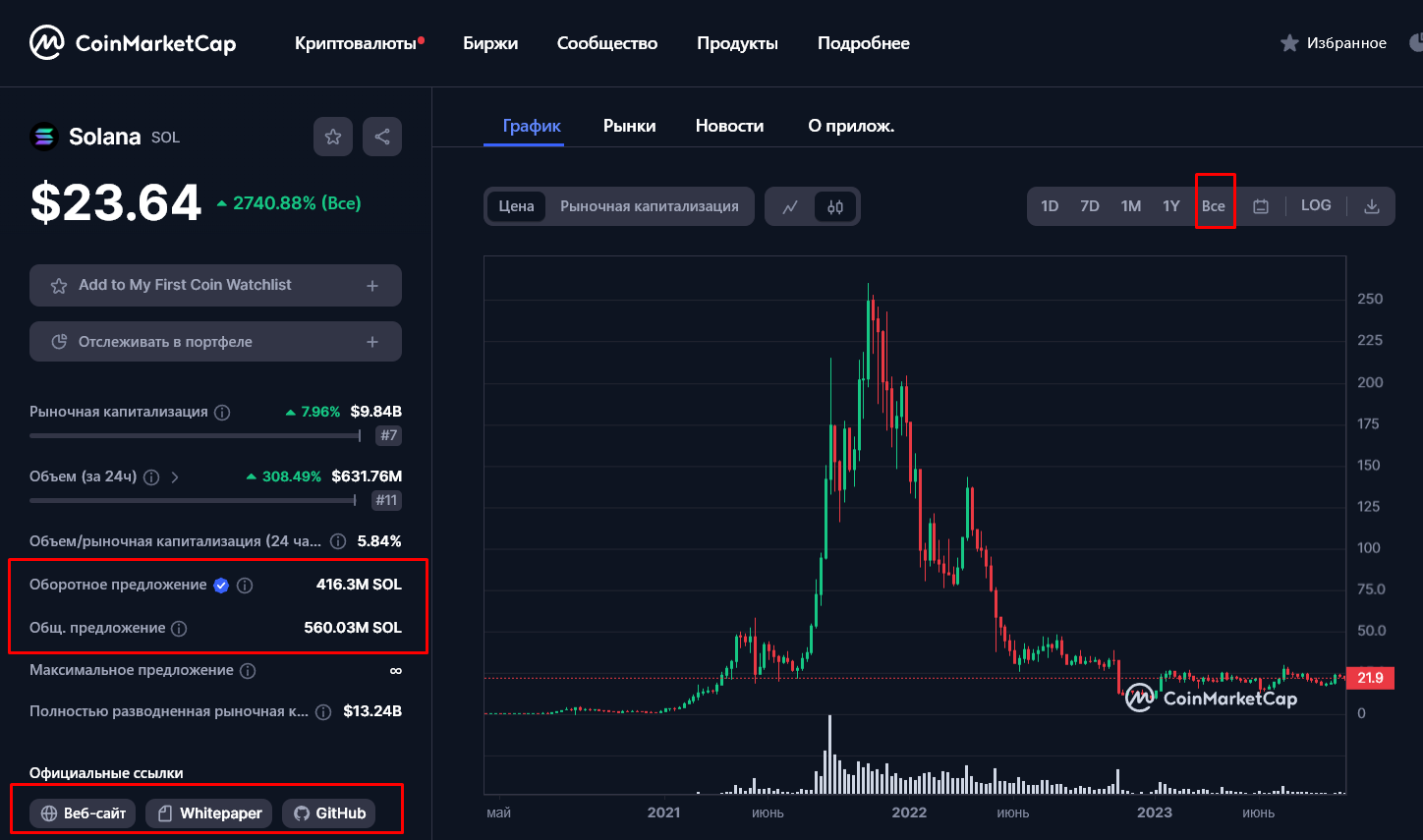Switch to candlestick chart view icon
Screen dimensions: 1423x840
coord(835,206)
